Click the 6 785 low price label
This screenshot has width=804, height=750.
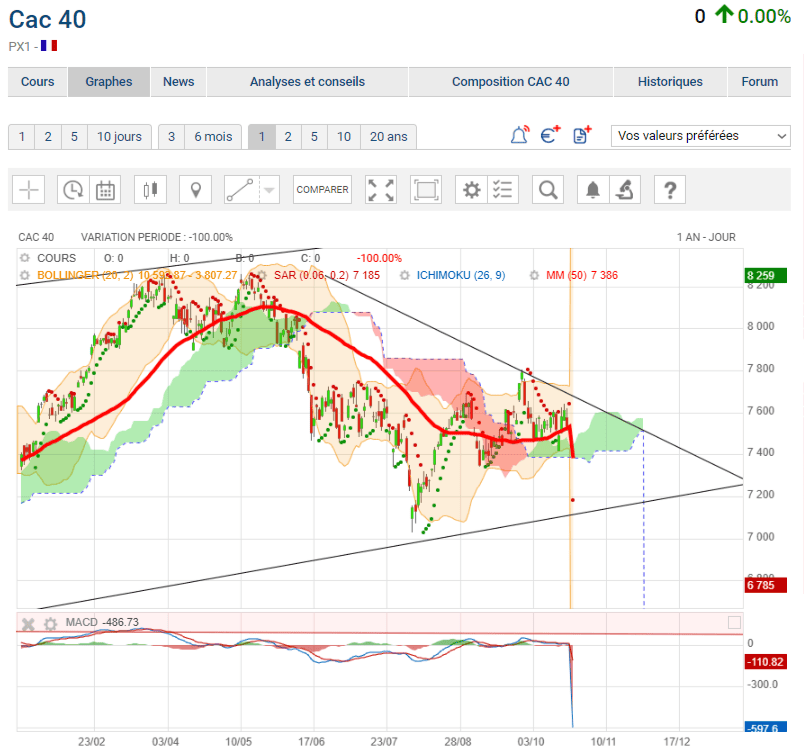point(766,585)
